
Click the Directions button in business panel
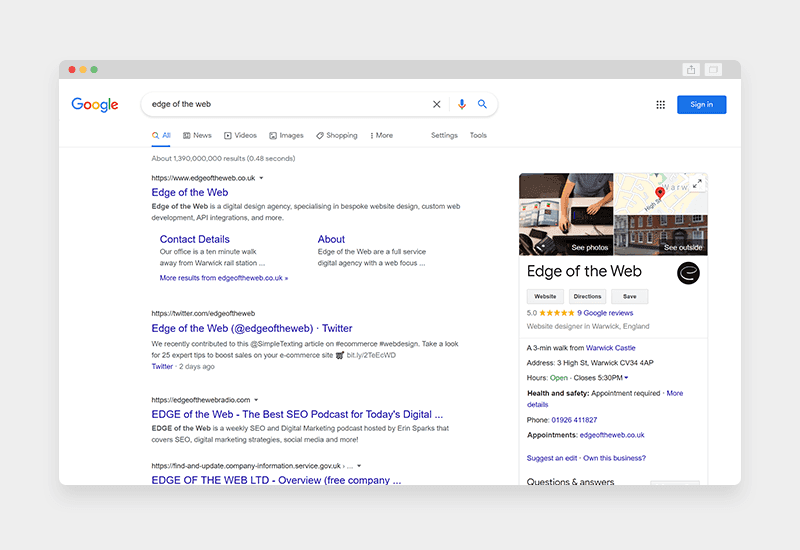[587, 296]
